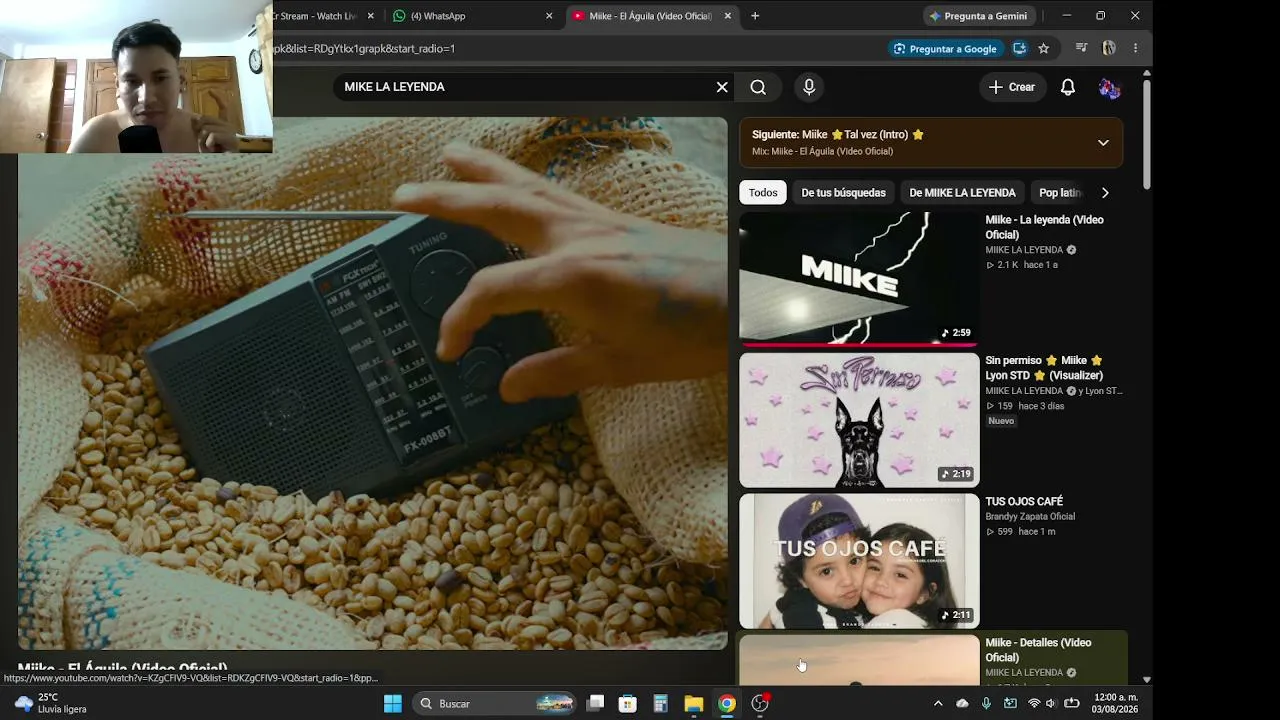Screen dimensions: 1280x720
Task: Open Task View in the taskbar
Action: click(x=595, y=703)
